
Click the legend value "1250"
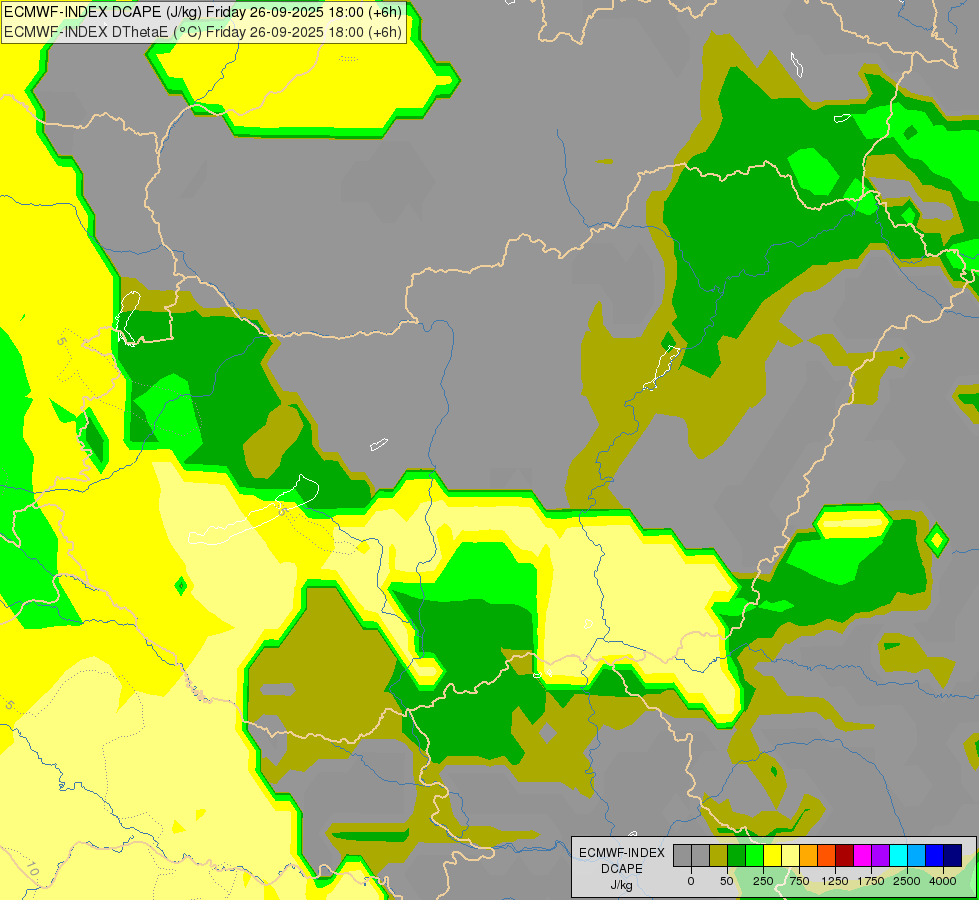(x=835, y=881)
